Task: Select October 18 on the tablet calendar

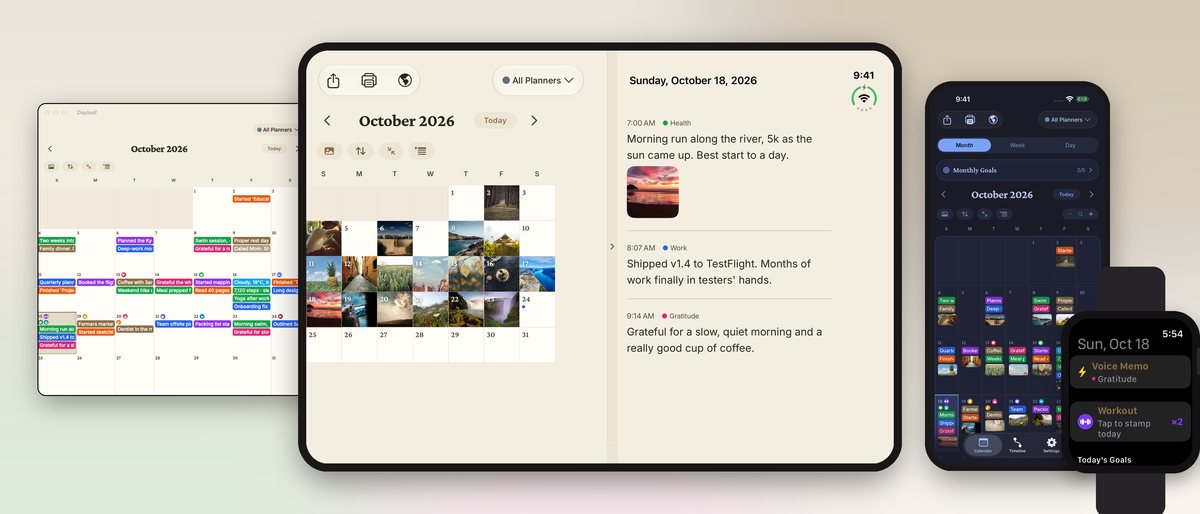Action: (323, 309)
